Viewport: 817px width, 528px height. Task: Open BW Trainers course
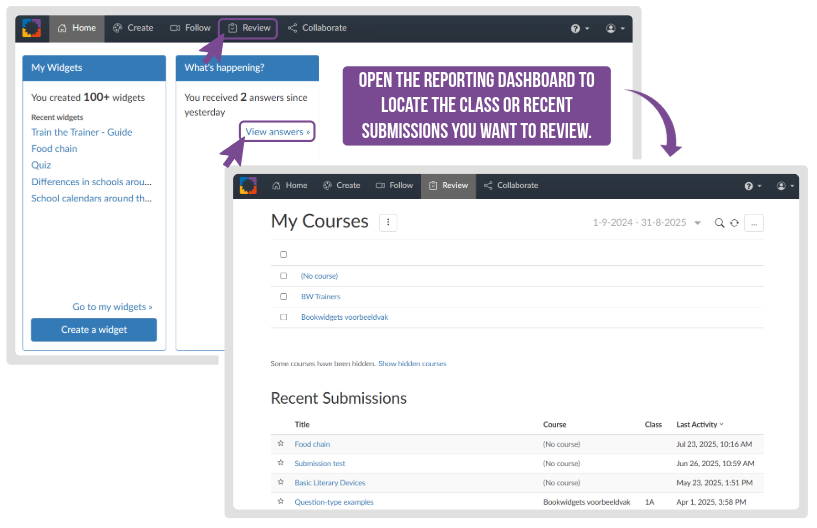[x=320, y=297]
